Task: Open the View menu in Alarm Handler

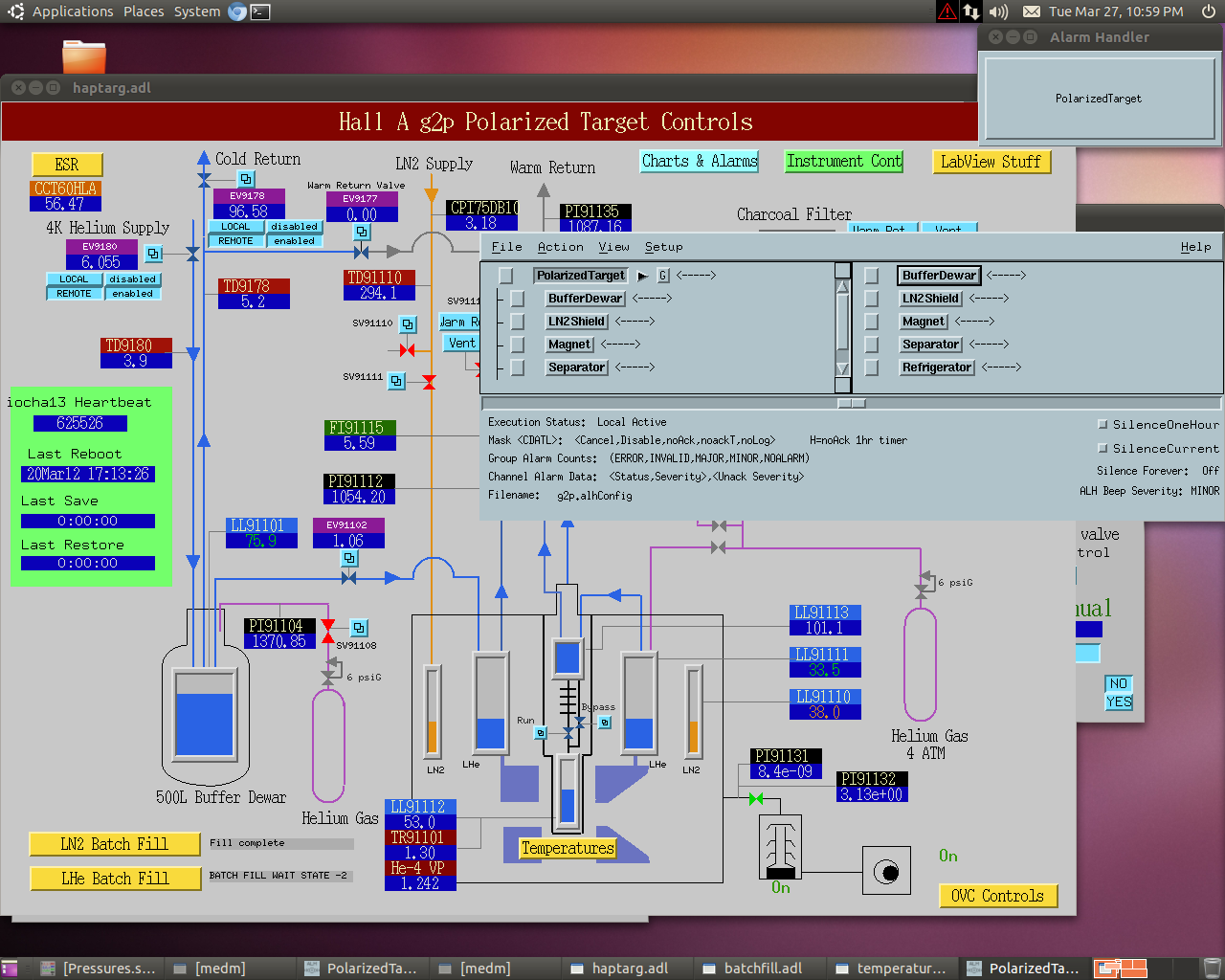Action: 613,247
